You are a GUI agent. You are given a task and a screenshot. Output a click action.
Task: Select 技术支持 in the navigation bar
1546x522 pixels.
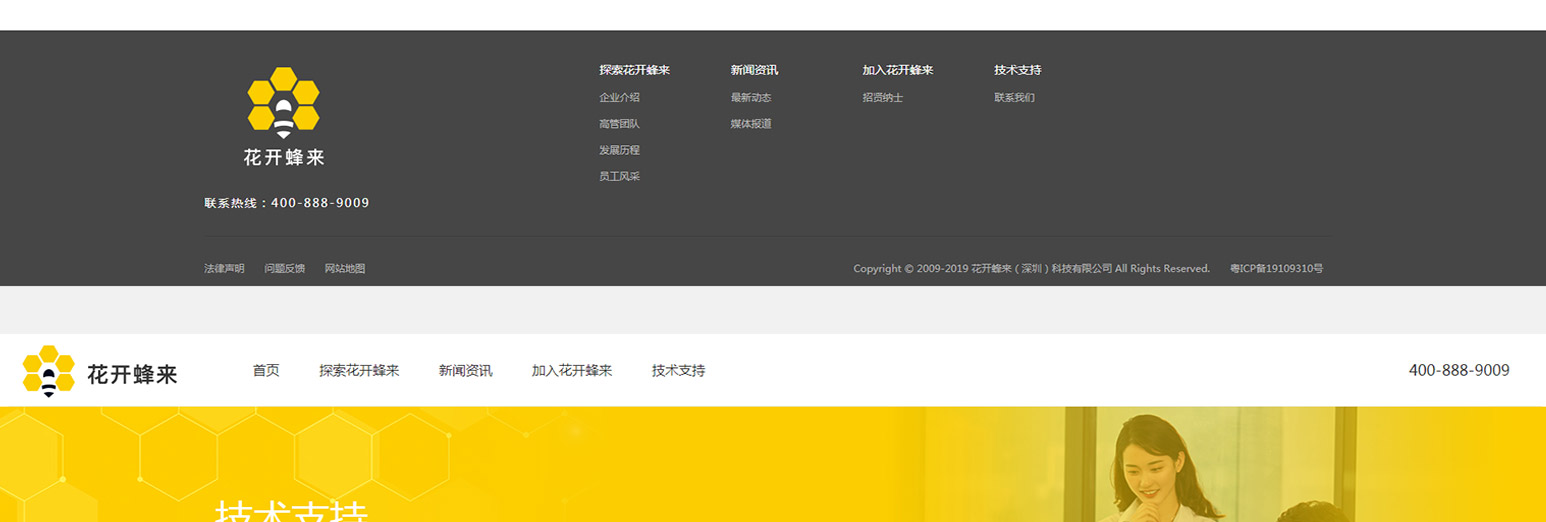pos(678,371)
